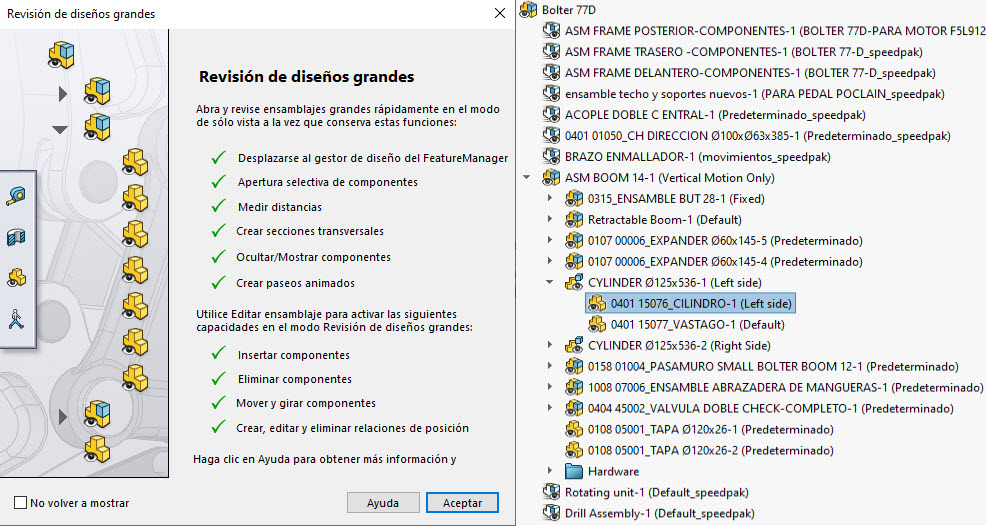Image resolution: width=986 pixels, height=526 pixels.
Task: Select Rotating unit-1 (Default_speedpak) row
Action: [646, 493]
